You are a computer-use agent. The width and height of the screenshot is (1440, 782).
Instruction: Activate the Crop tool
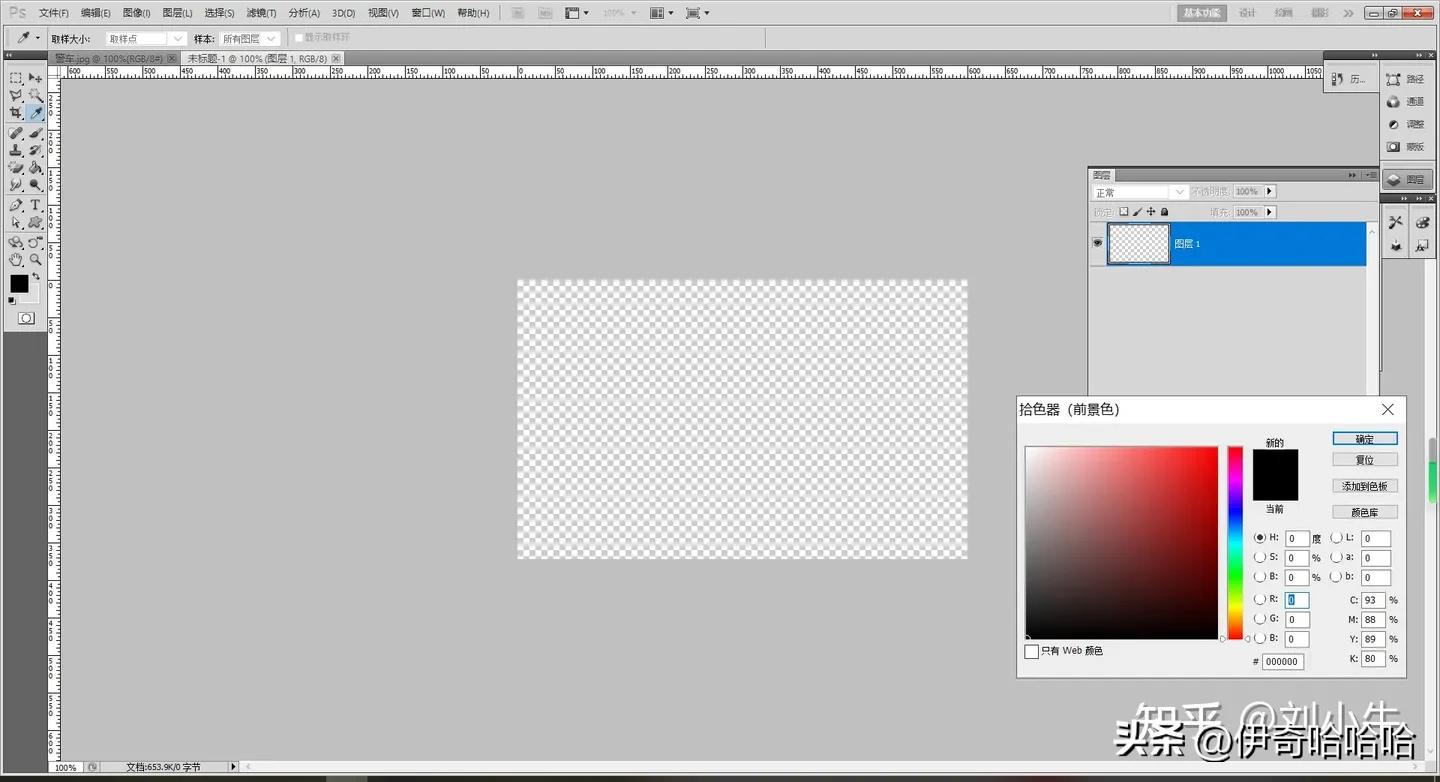[16, 113]
